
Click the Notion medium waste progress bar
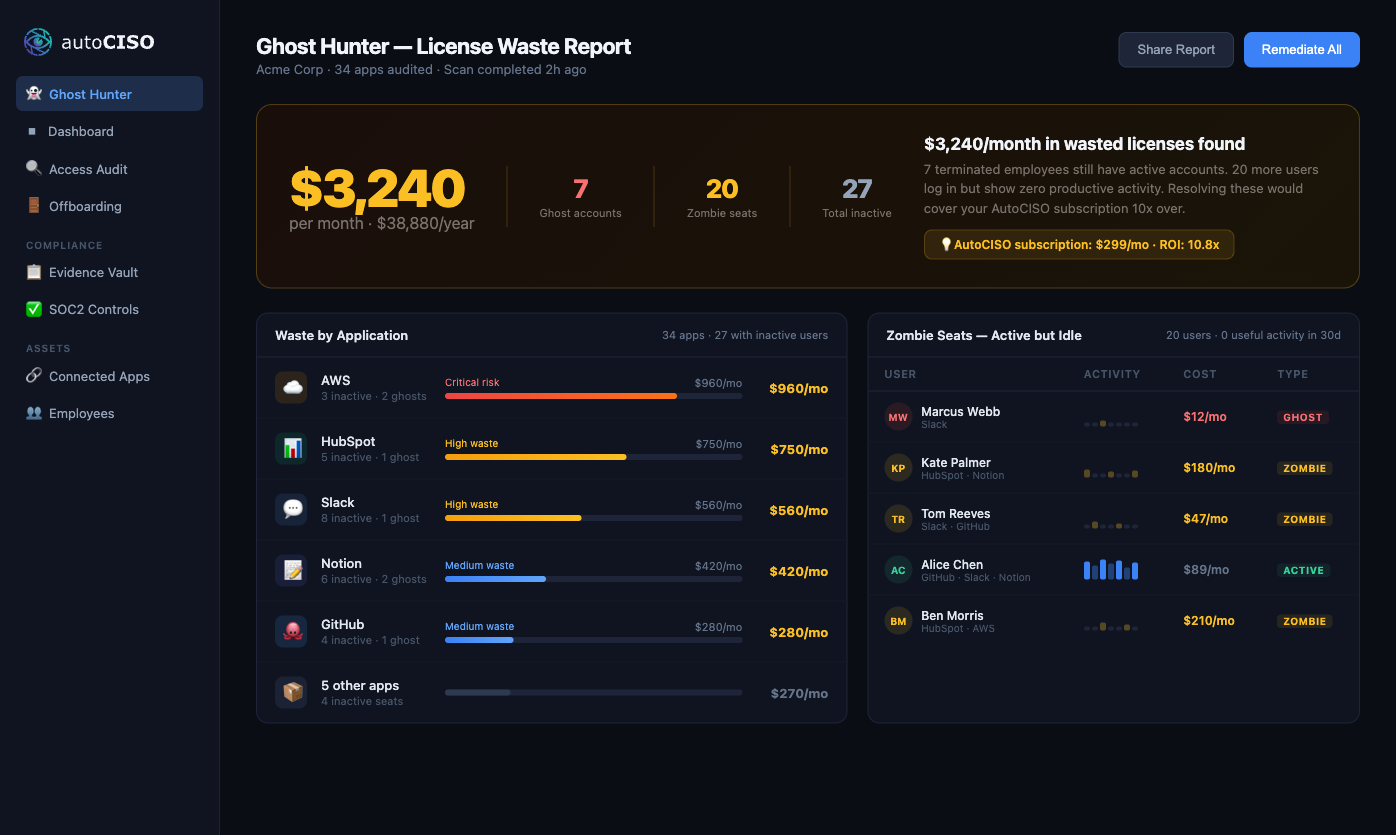pos(593,579)
